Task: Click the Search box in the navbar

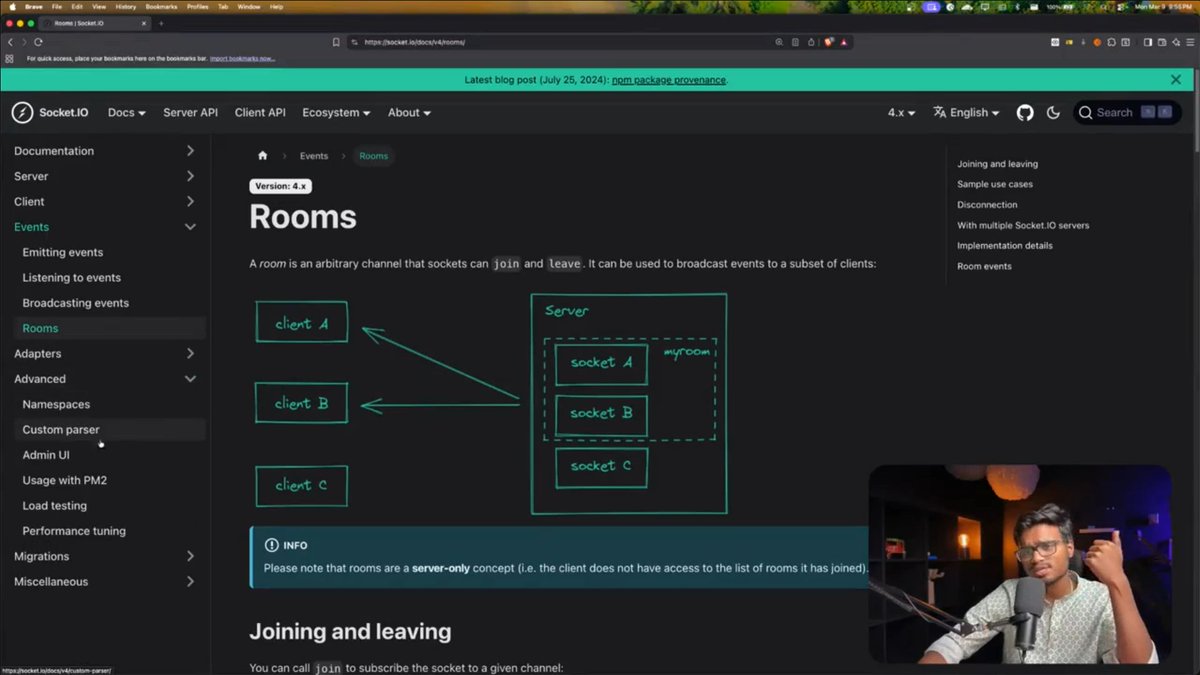Action: point(1127,113)
